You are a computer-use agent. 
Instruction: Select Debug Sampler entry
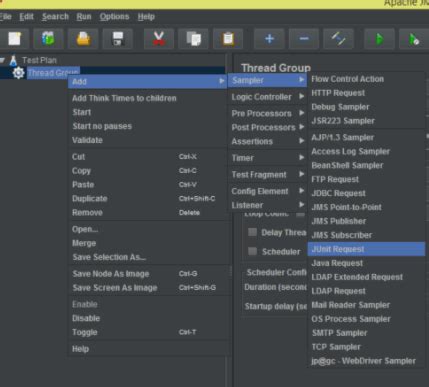[366, 107]
